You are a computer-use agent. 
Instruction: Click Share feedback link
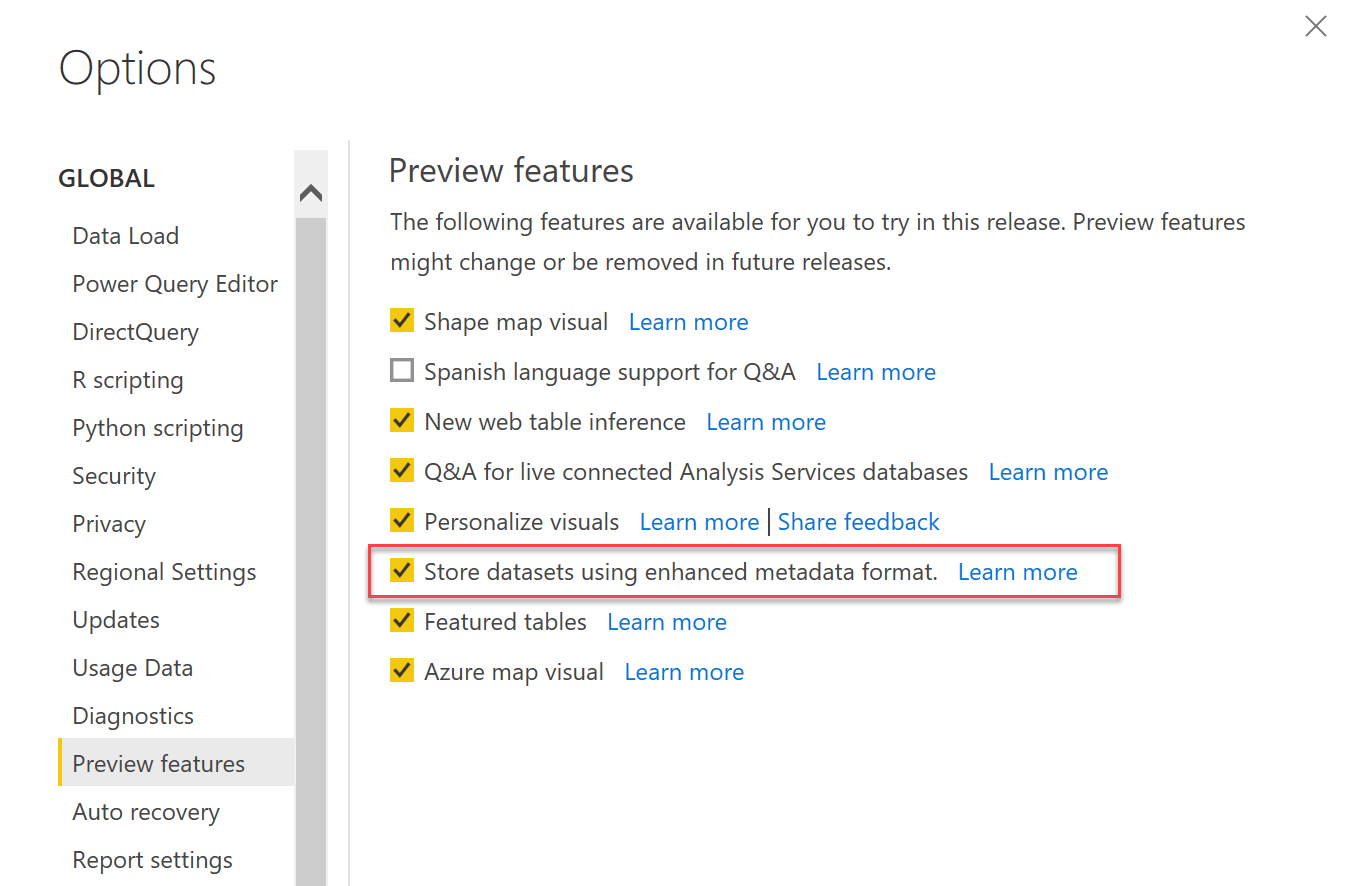(859, 522)
